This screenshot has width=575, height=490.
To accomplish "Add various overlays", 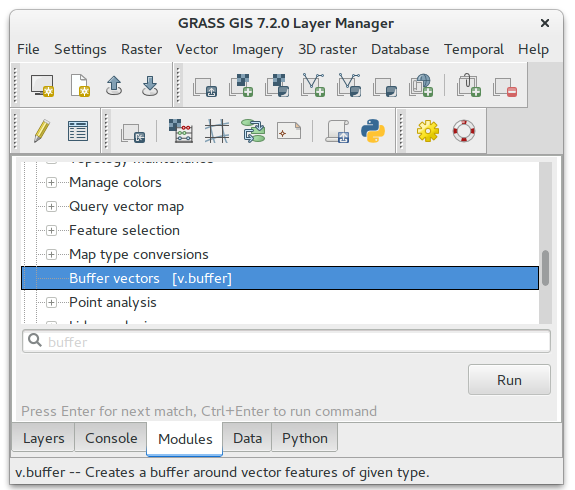I will tap(385, 87).
